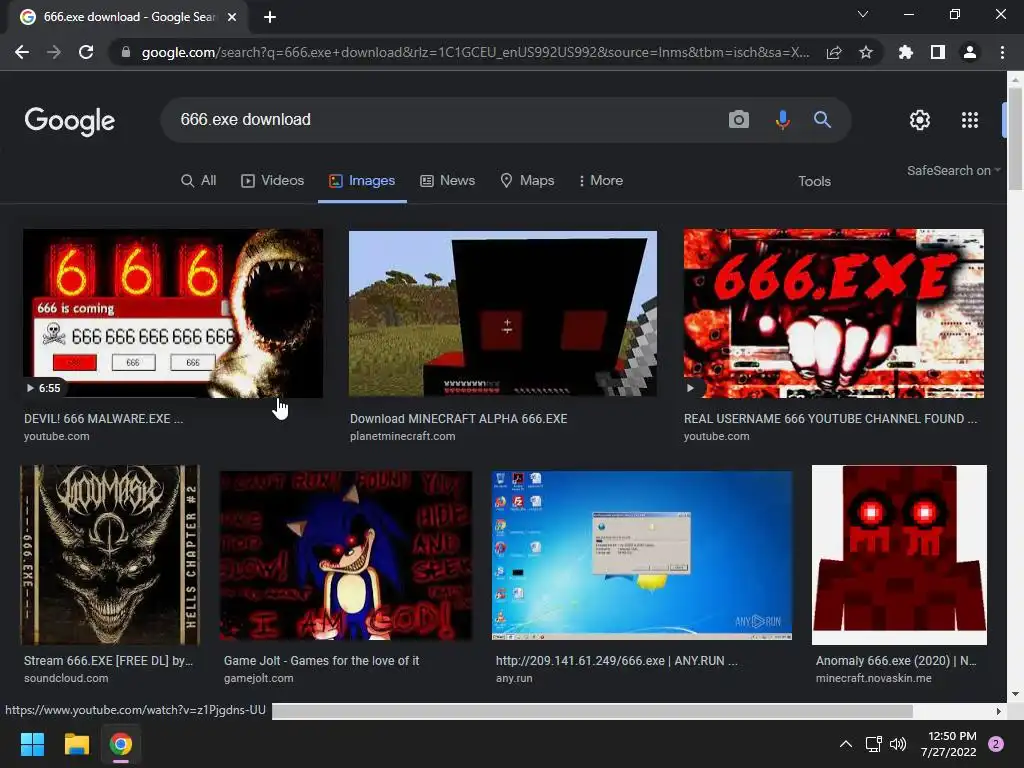1024x768 pixels.
Task: Open the SafeSearch on dropdown
Action: point(953,170)
